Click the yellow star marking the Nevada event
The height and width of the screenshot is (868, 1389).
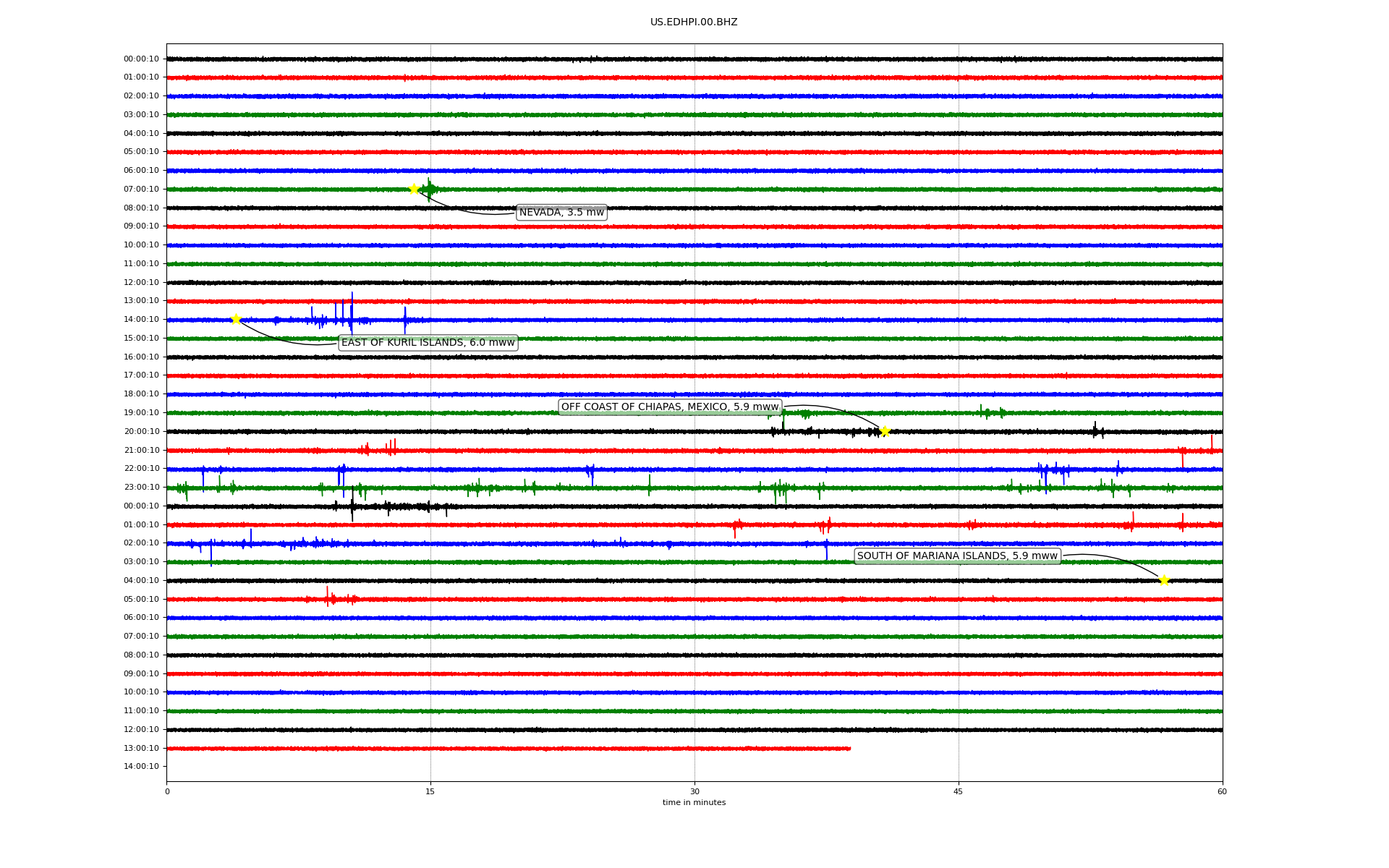click(414, 189)
